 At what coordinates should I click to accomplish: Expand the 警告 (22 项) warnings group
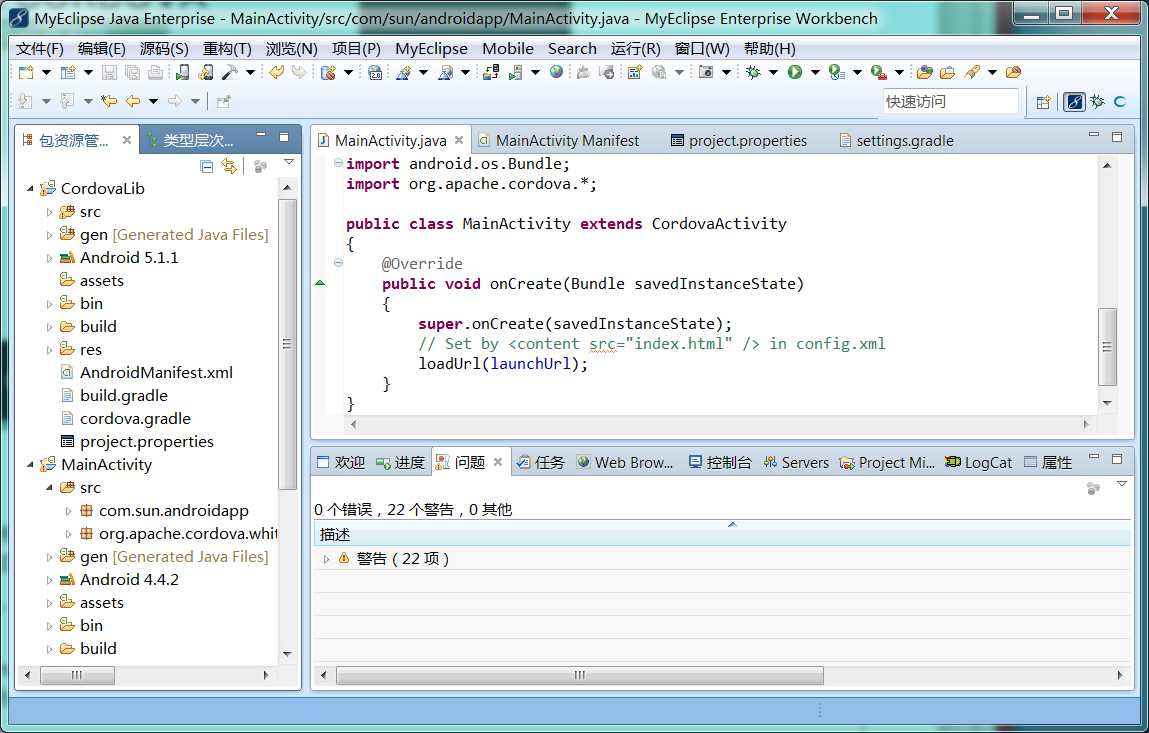pos(326,559)
